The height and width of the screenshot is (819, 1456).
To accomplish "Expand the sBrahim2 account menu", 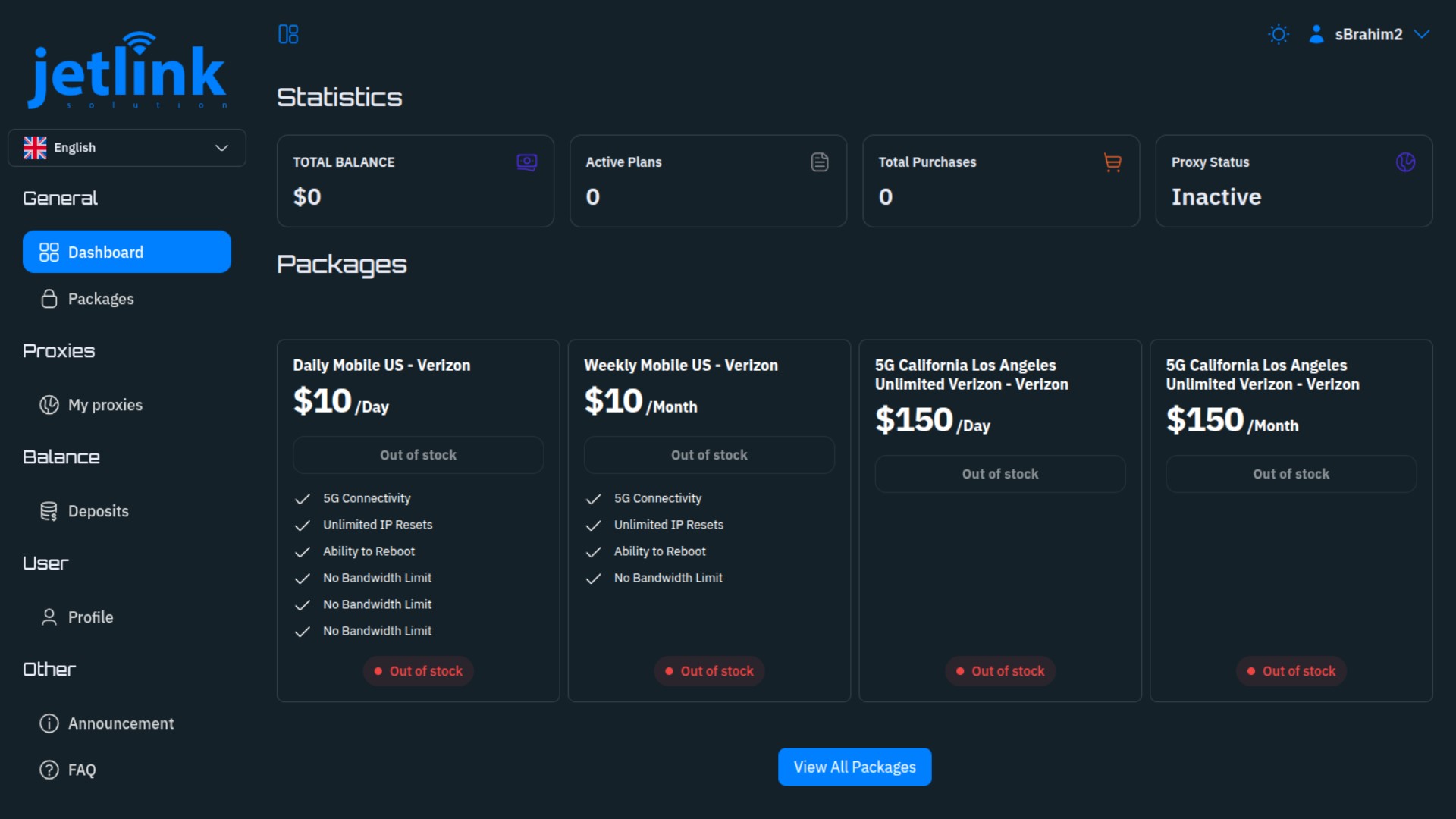I will click(1421, 34).
